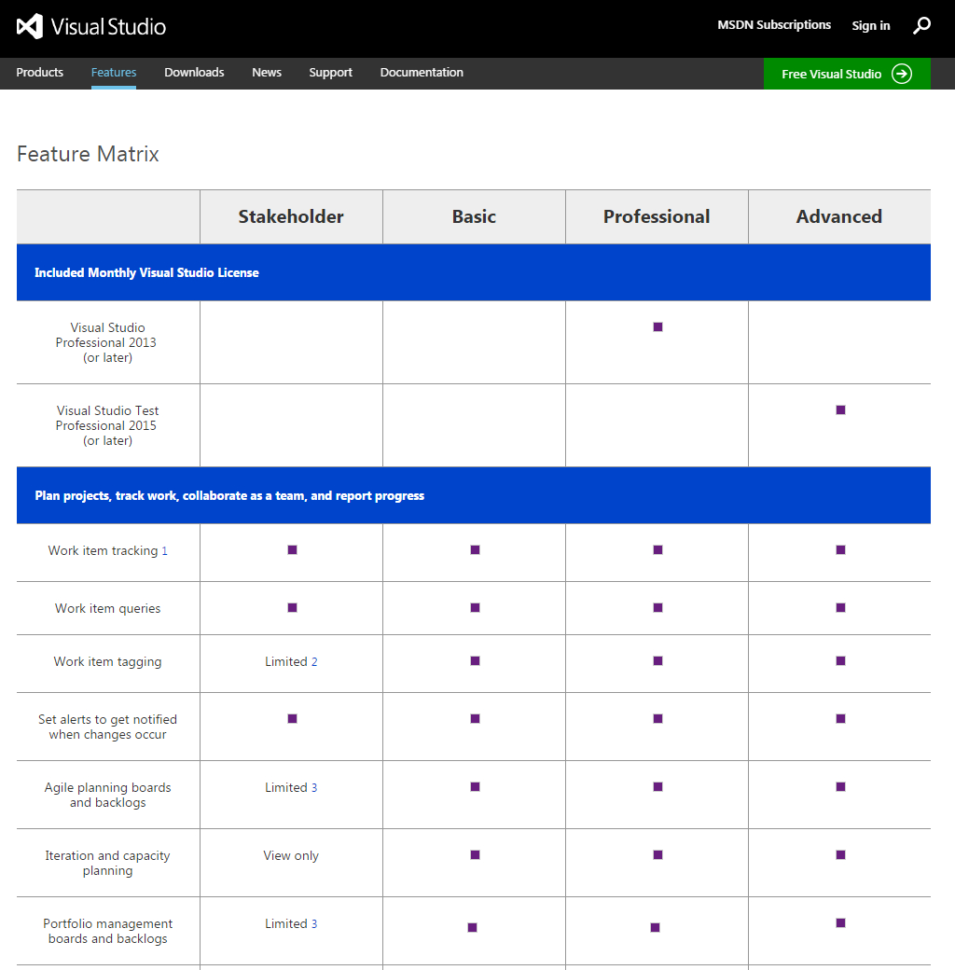Open the Downloads section
The height and width of the screenshot is (970, 955).
[193, 72]
